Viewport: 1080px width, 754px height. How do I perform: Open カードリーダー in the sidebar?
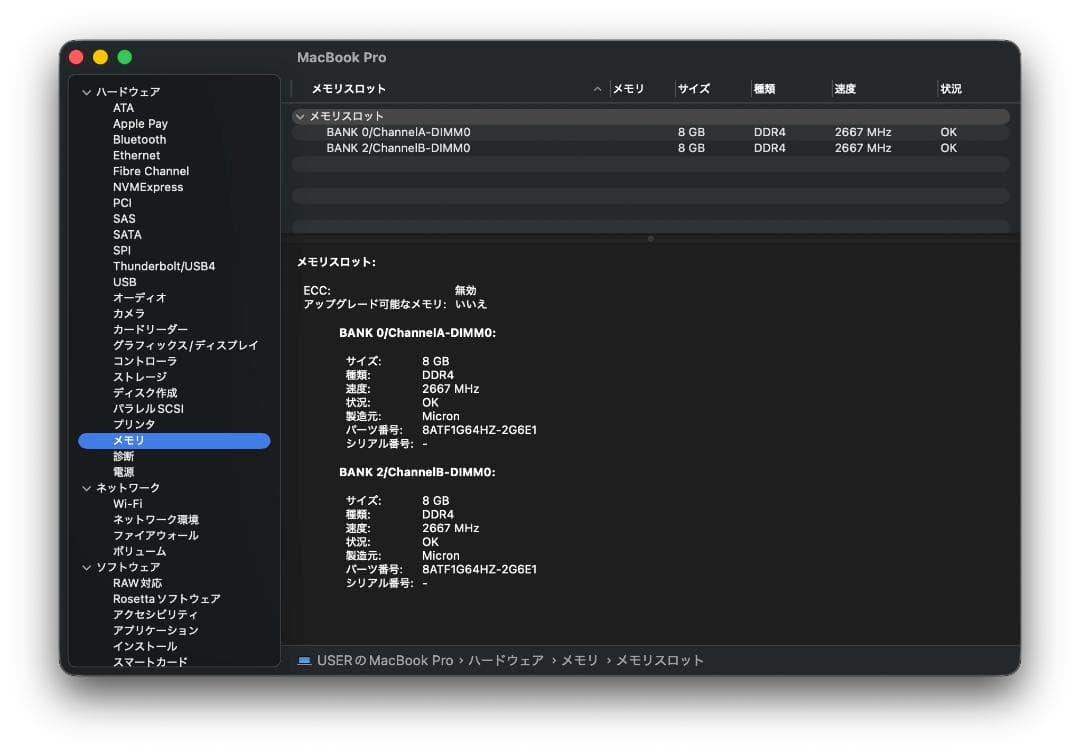coord(150,330)
